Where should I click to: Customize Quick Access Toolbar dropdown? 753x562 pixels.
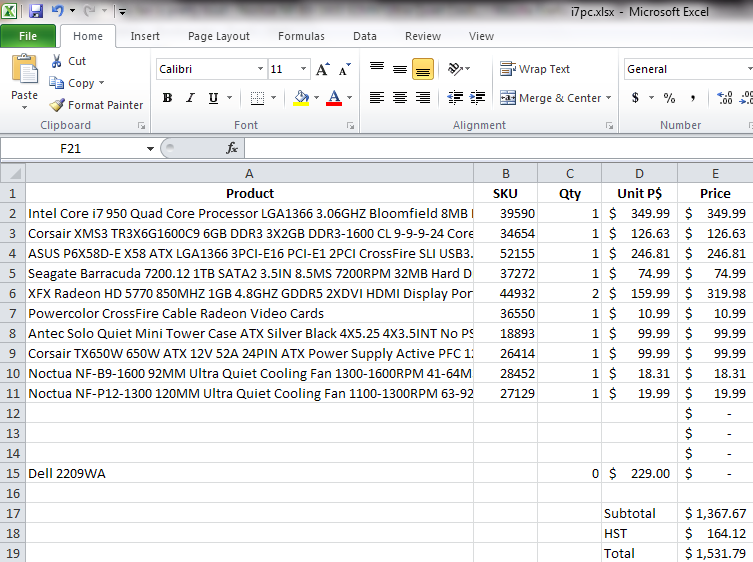(x=122, y=12)
